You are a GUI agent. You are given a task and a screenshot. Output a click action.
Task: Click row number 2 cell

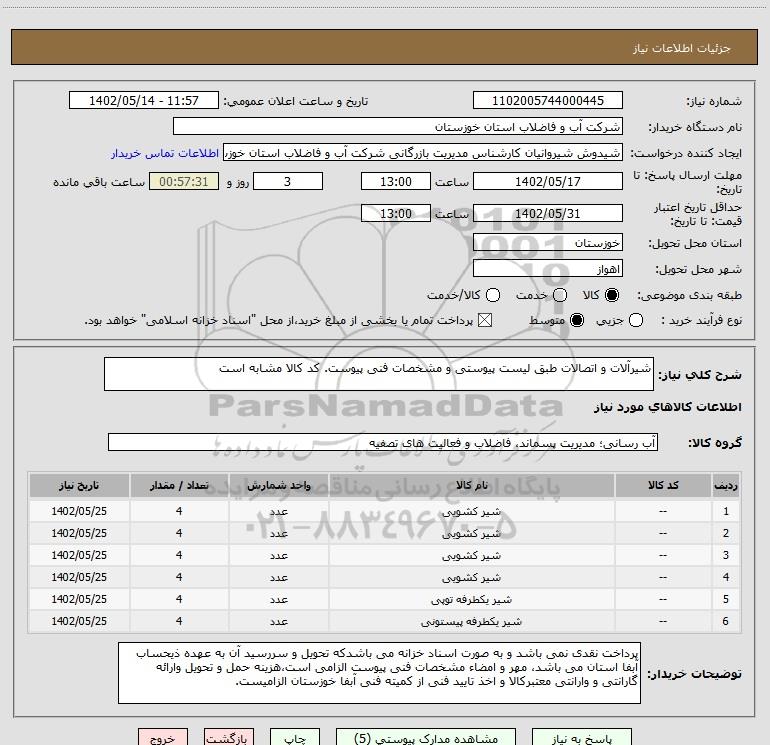point(726,533)
